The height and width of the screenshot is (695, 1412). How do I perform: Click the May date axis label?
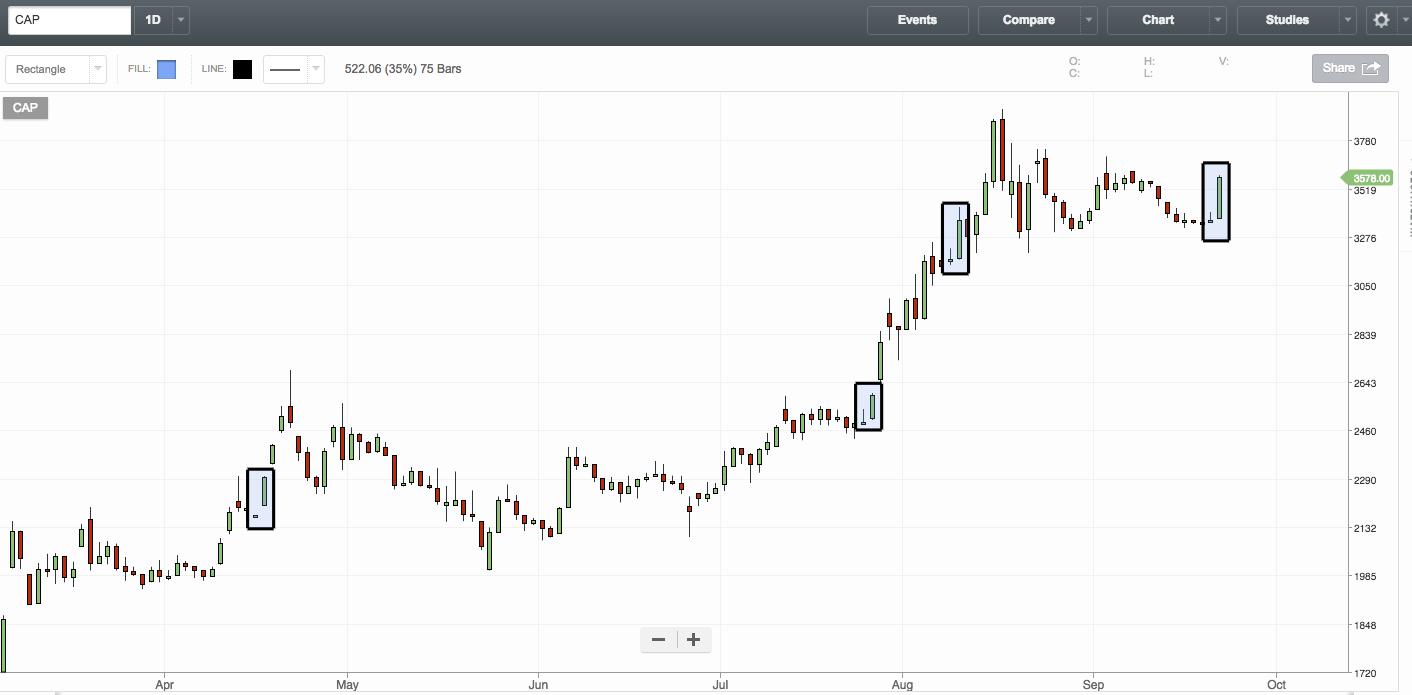(x=347, y=686)
